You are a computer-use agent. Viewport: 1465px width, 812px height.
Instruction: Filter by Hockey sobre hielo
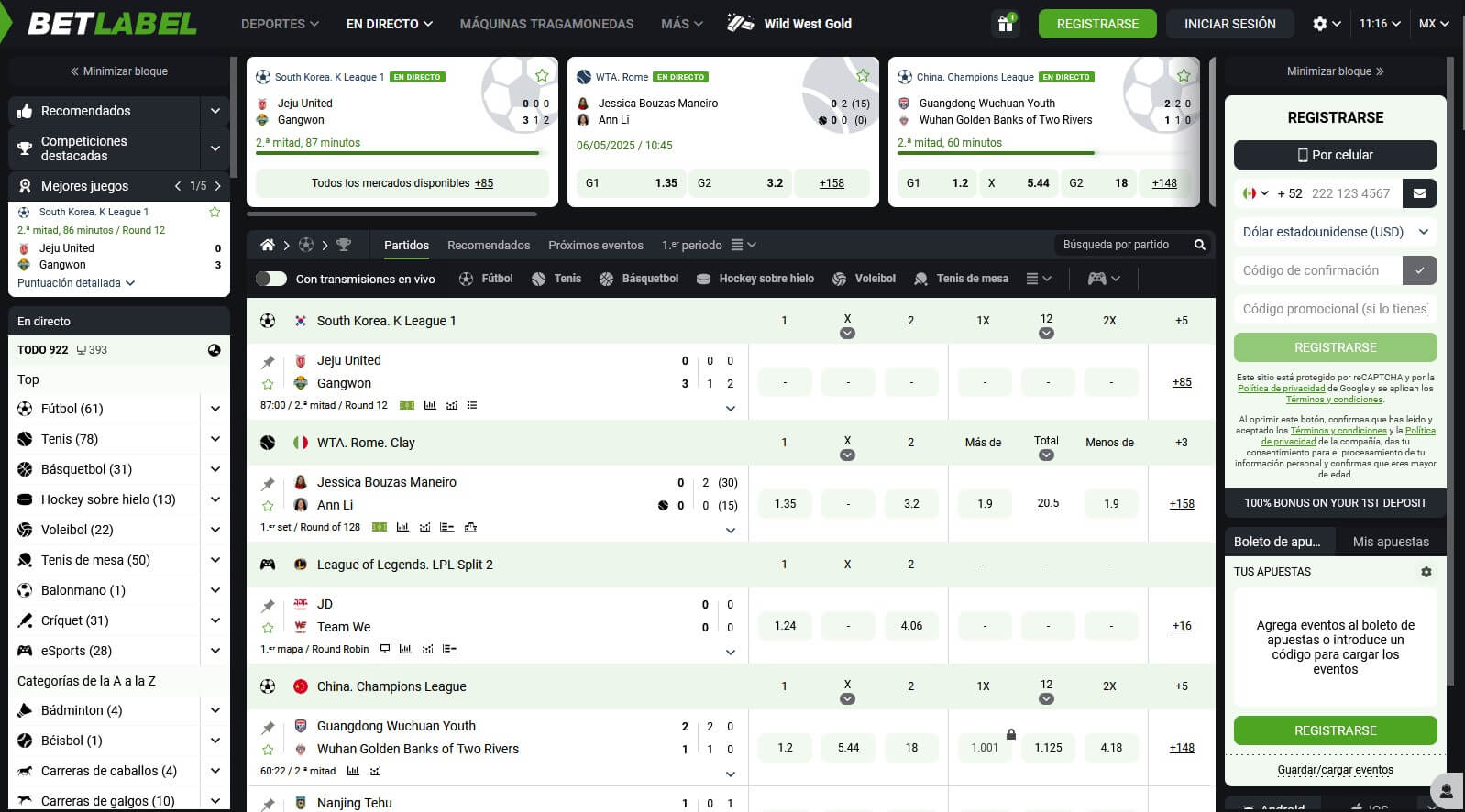click(x=755, y=279)
